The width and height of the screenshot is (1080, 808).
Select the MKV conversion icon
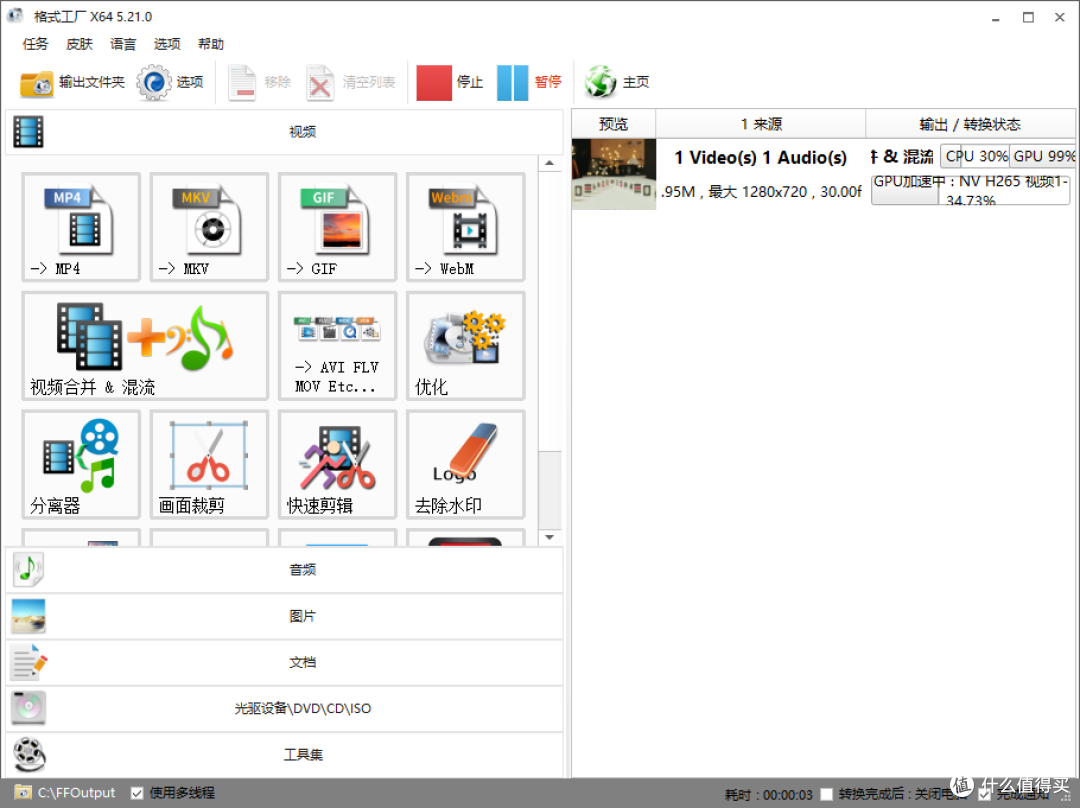click(209, 227)
